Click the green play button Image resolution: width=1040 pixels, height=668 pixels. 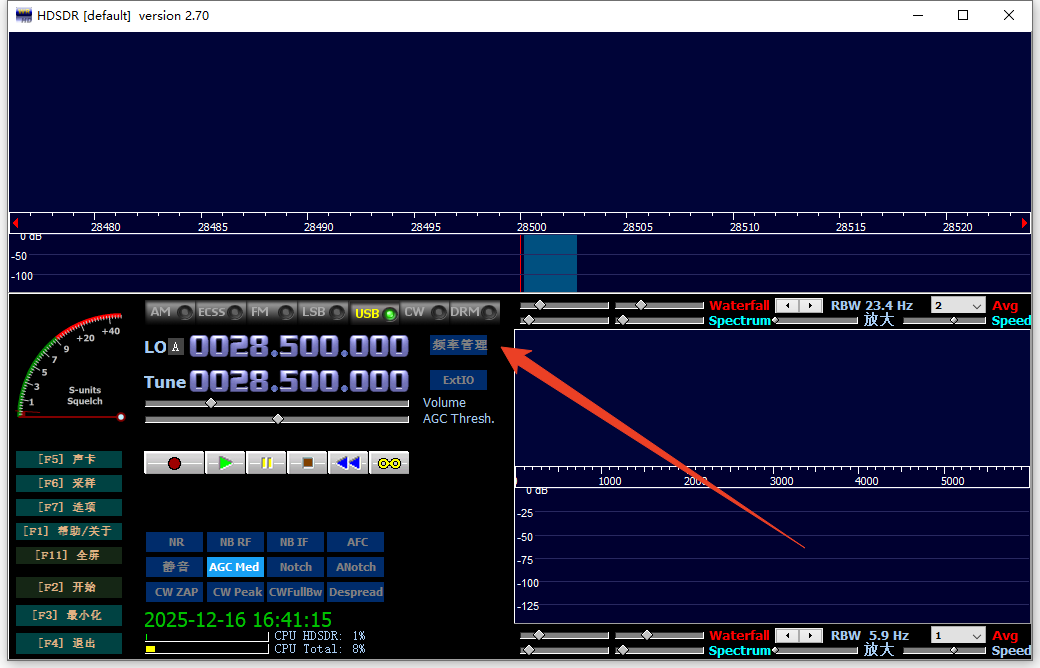click(x=225, y=463)
